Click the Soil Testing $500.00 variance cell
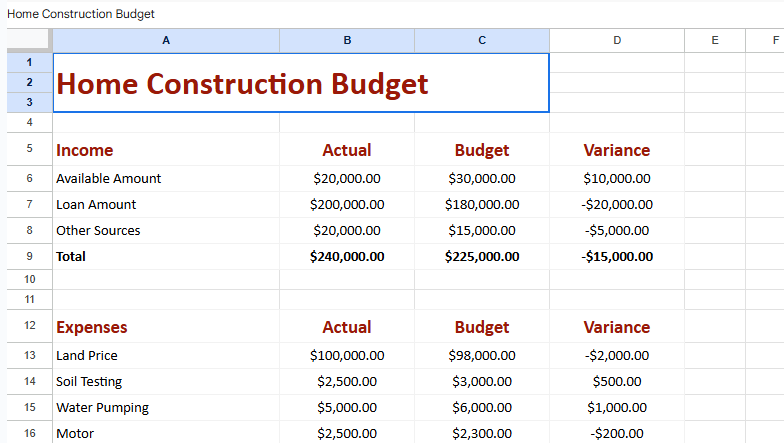This screenshot has height=443, width=784. point(616,381)
